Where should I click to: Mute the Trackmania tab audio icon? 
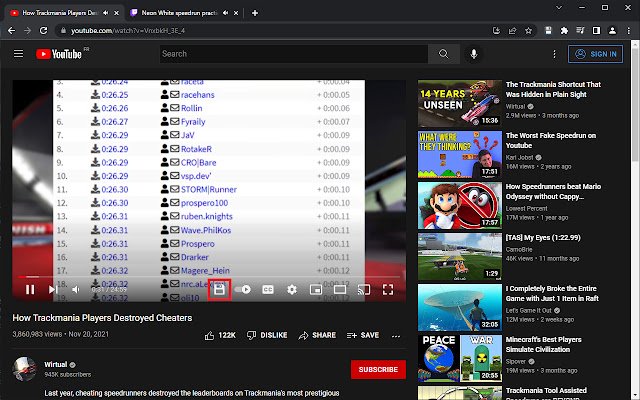click(105, 13)
